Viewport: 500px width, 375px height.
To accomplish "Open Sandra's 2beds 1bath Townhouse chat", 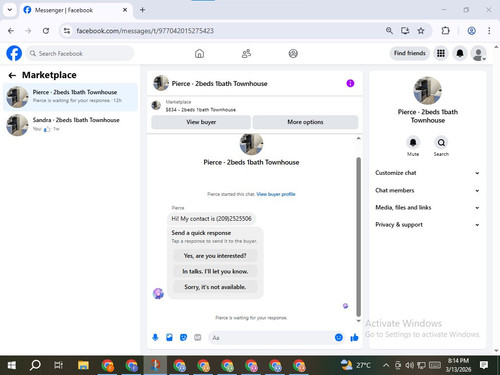I will [x=70, y=125].
